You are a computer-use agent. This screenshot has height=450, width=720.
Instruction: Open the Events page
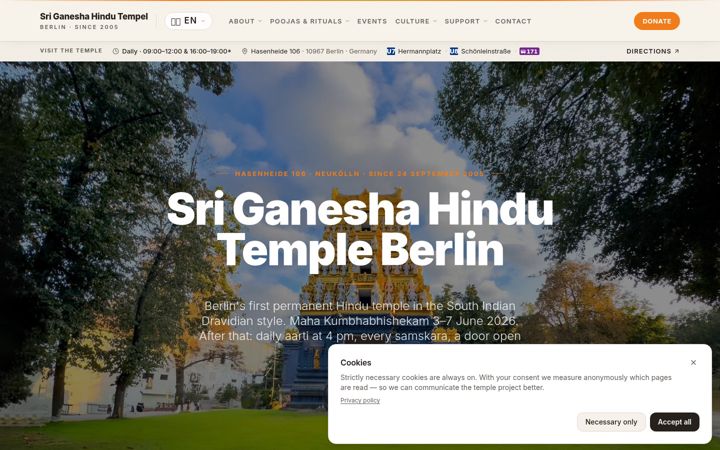click(372, 21)
